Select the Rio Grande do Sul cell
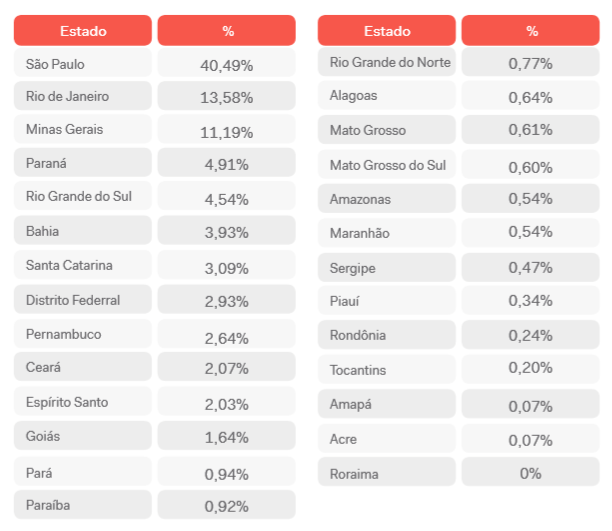The width and height of the screenshot is (612, 531). [x=83, y=196]
